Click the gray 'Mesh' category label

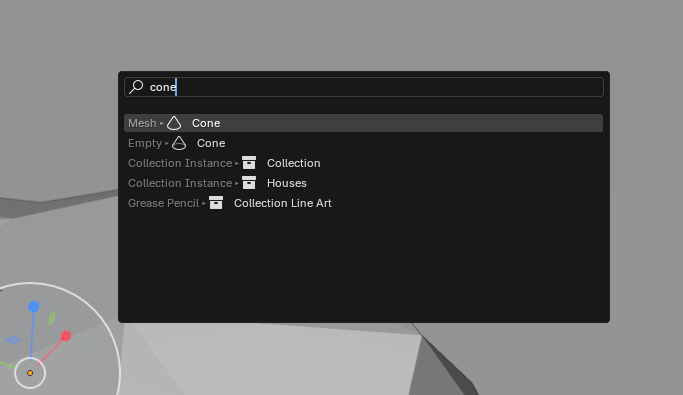coord(142,123)
